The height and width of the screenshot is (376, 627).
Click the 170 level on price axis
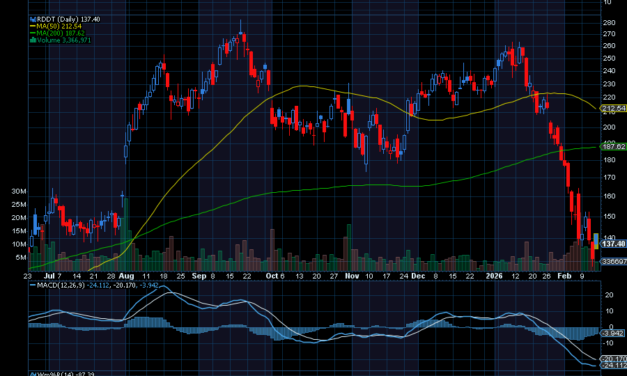click(x=609, y=177)
